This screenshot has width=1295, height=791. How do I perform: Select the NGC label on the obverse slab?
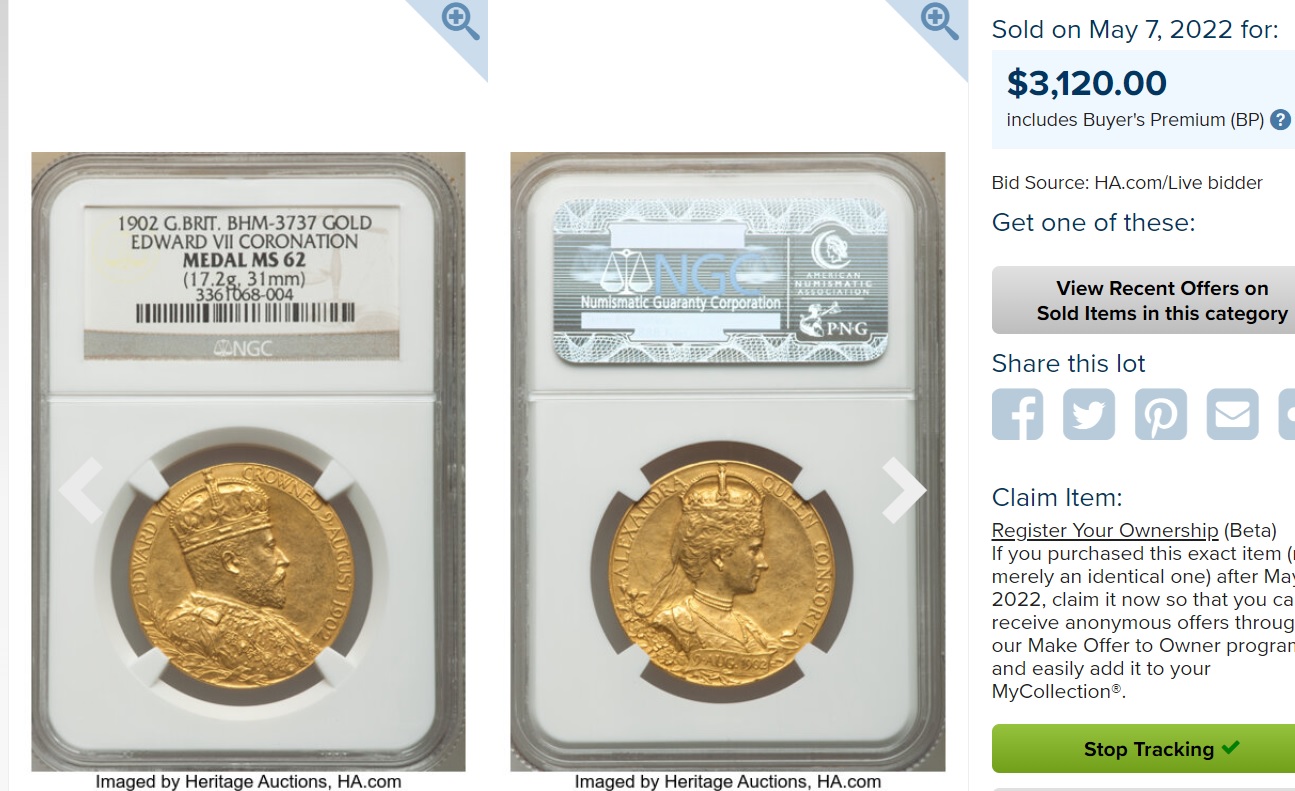tap(241, 282)
